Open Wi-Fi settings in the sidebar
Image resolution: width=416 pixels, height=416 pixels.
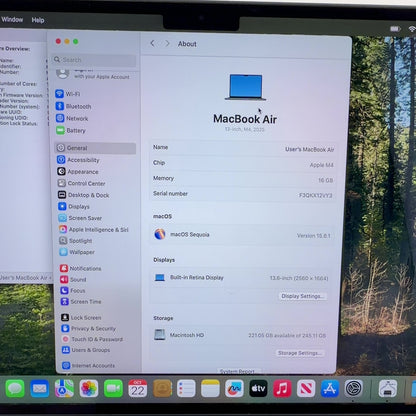pyautogui.click(x=68, y=94)
